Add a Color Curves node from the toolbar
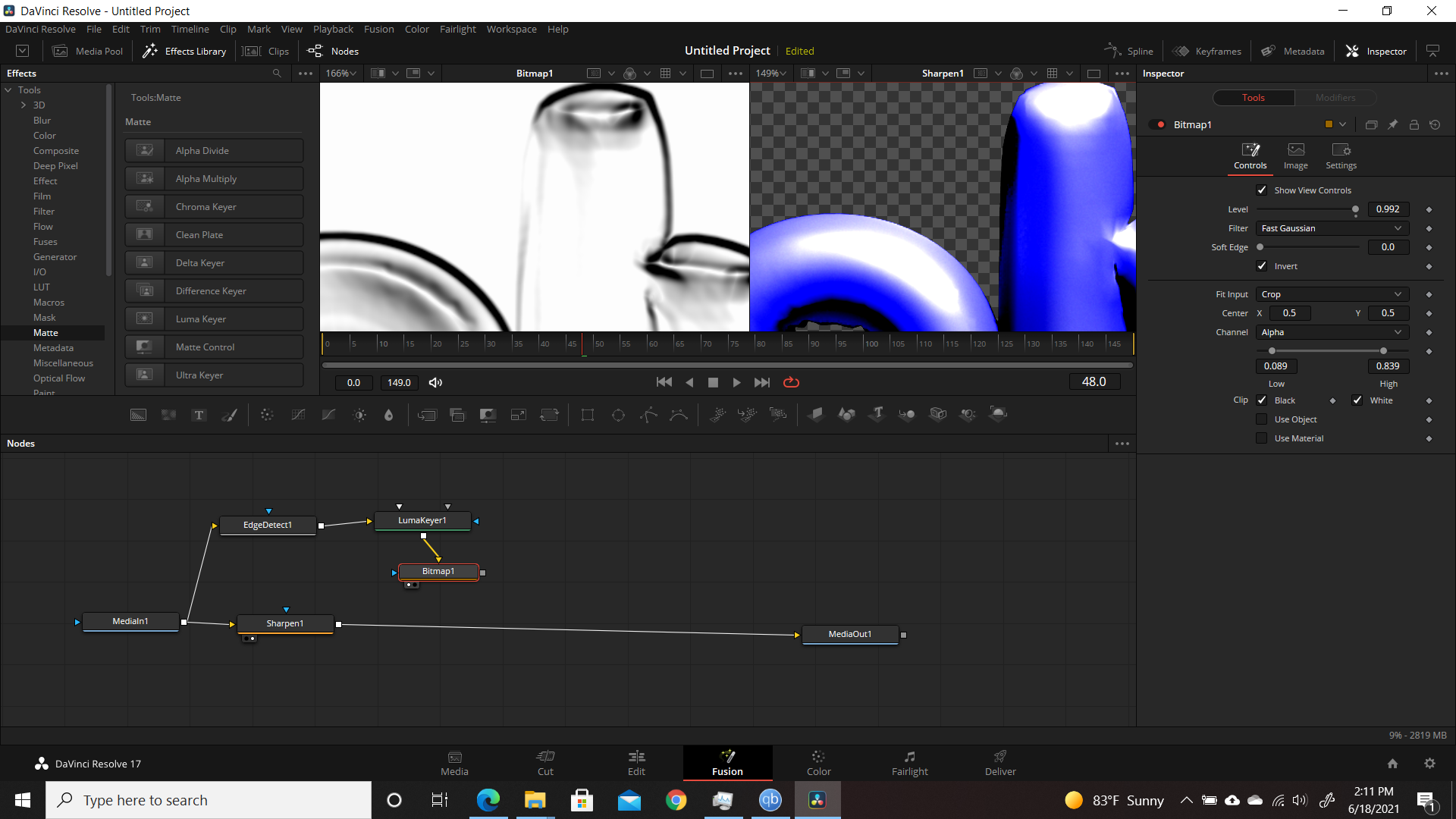Image resolution: width=1456 pixels, height=819 pixels. [298, 415]
